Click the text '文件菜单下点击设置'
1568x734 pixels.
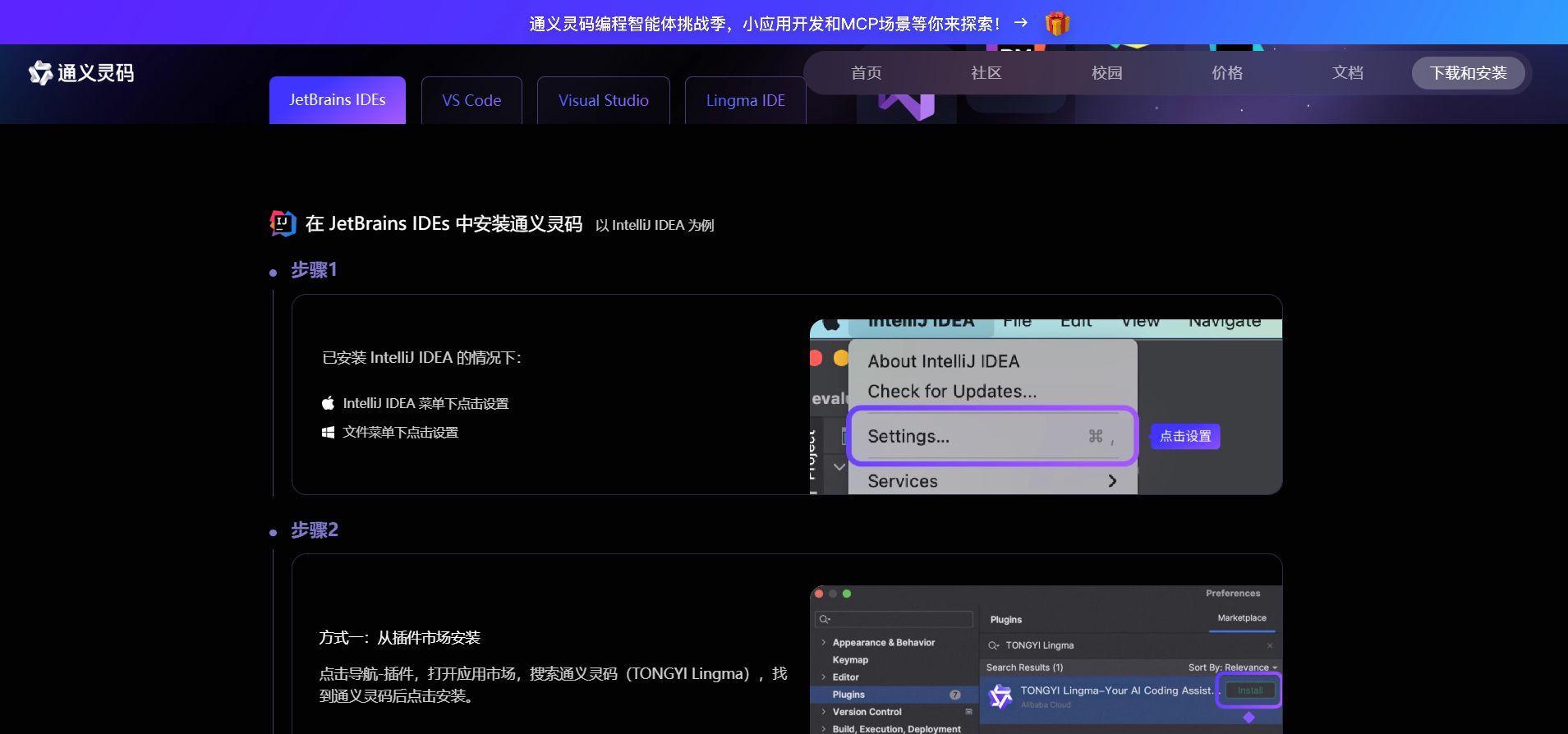point(401,433)
